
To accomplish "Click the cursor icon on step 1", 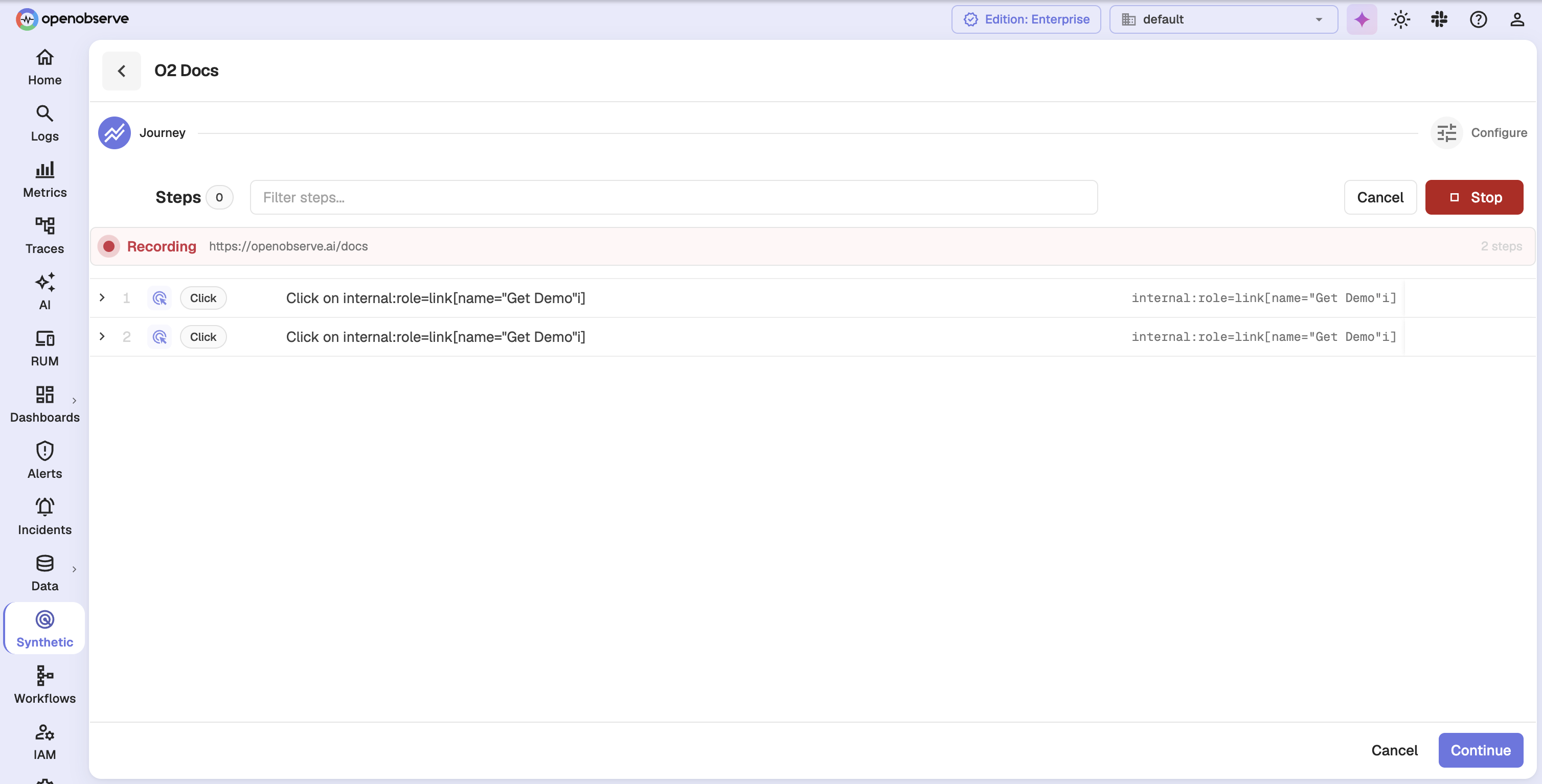I will tap(159, 298).
